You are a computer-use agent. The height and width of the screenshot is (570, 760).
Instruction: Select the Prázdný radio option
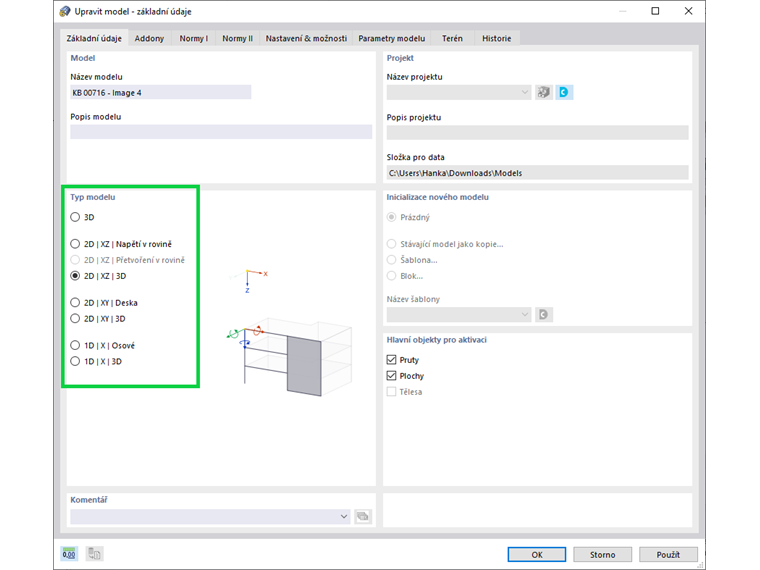(392, 217)
